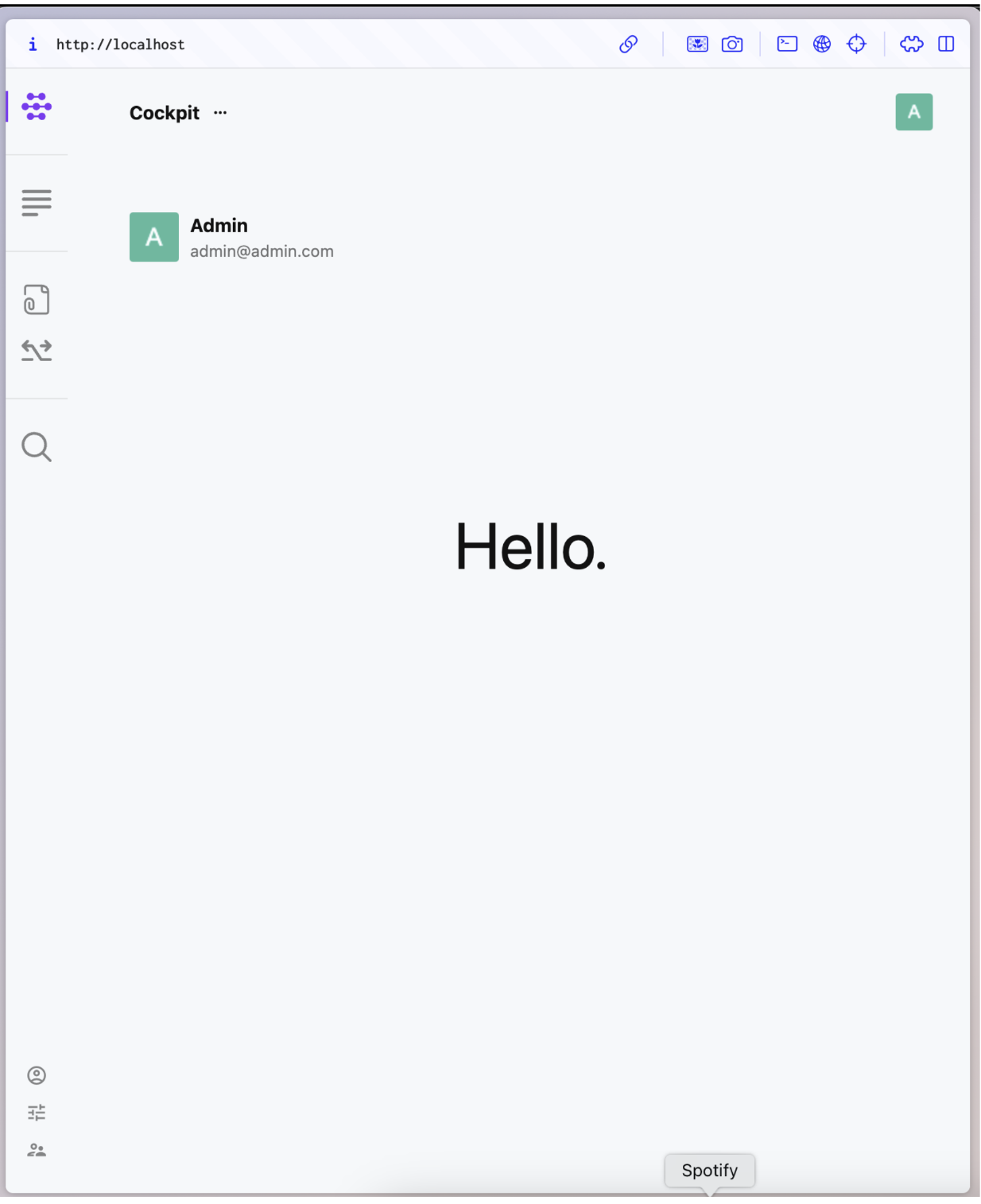This screenshot has height=1204, width=981.
Task: Open the sync arrows icon in sidebar
Action: click(x=37, y=351)
